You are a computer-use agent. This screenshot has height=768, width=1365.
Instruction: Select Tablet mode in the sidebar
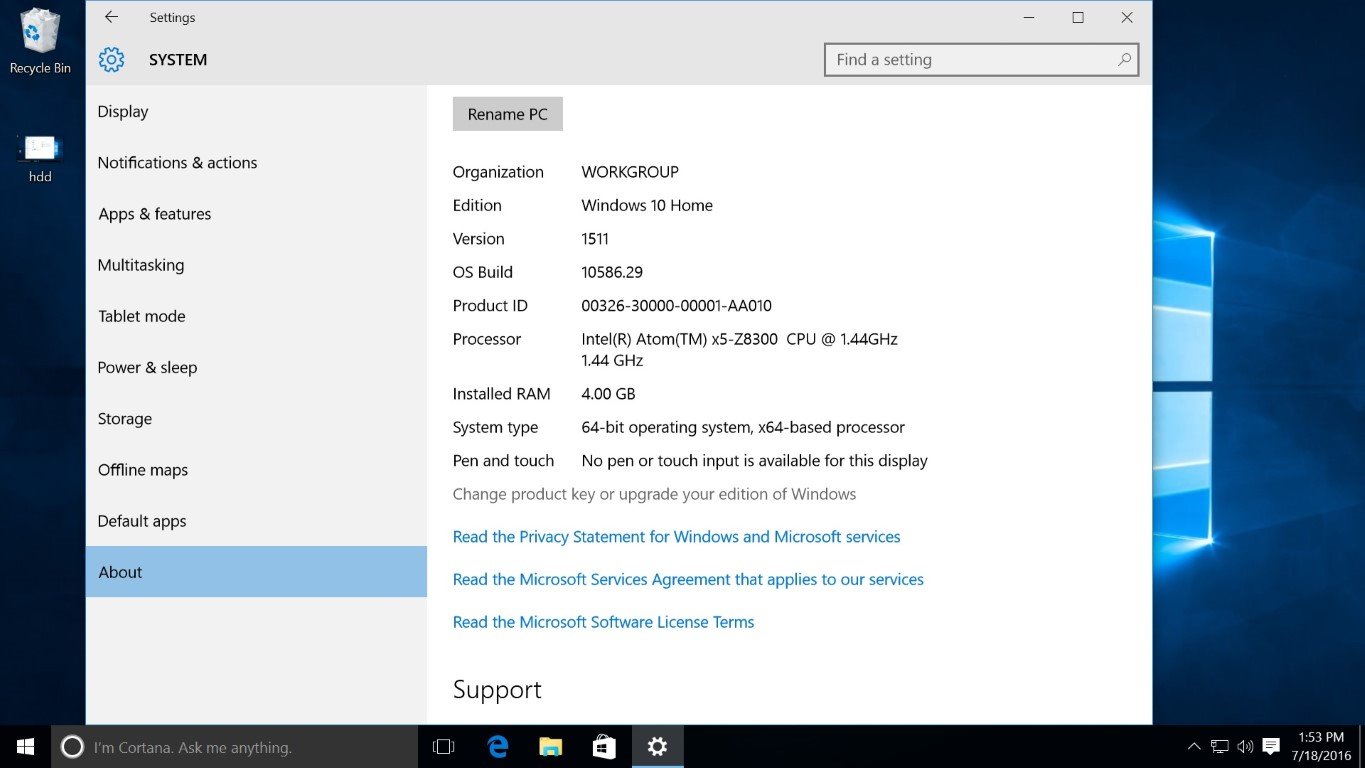(256, 316)
